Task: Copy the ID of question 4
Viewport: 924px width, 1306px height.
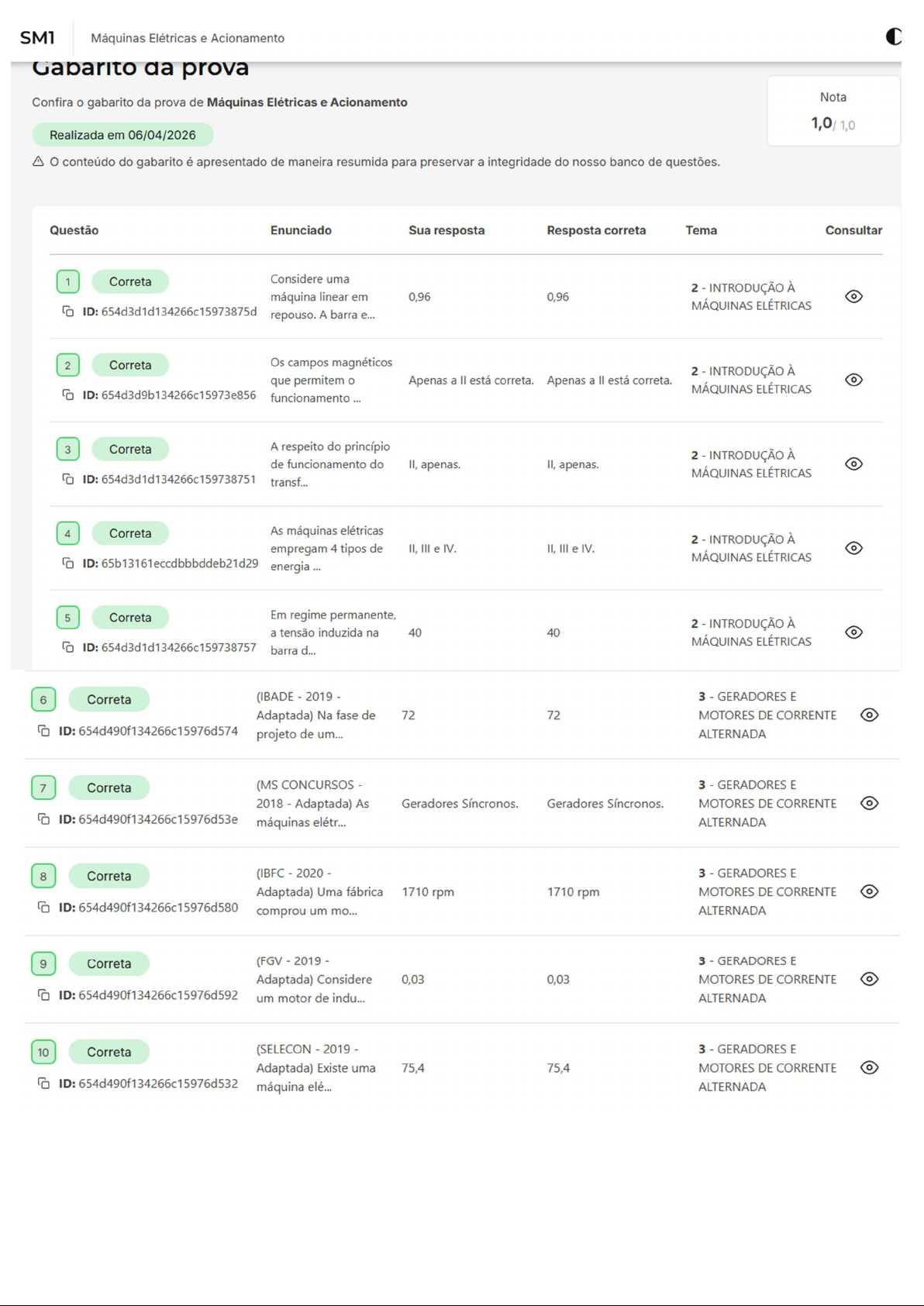Action: point(68,563)
